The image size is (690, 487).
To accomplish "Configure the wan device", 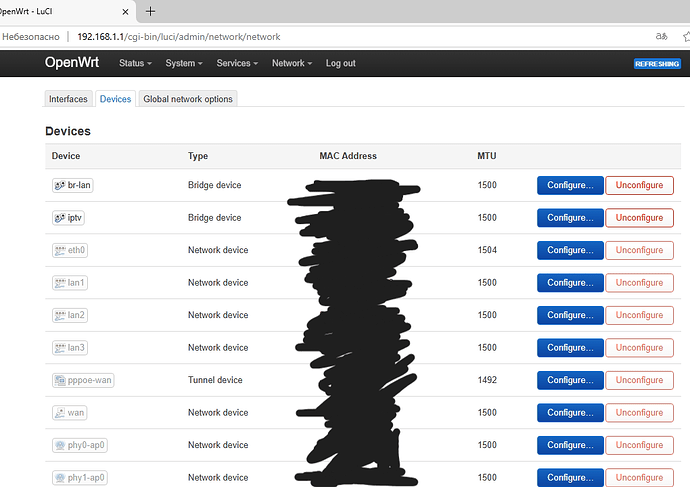I will tap(570, 413).
